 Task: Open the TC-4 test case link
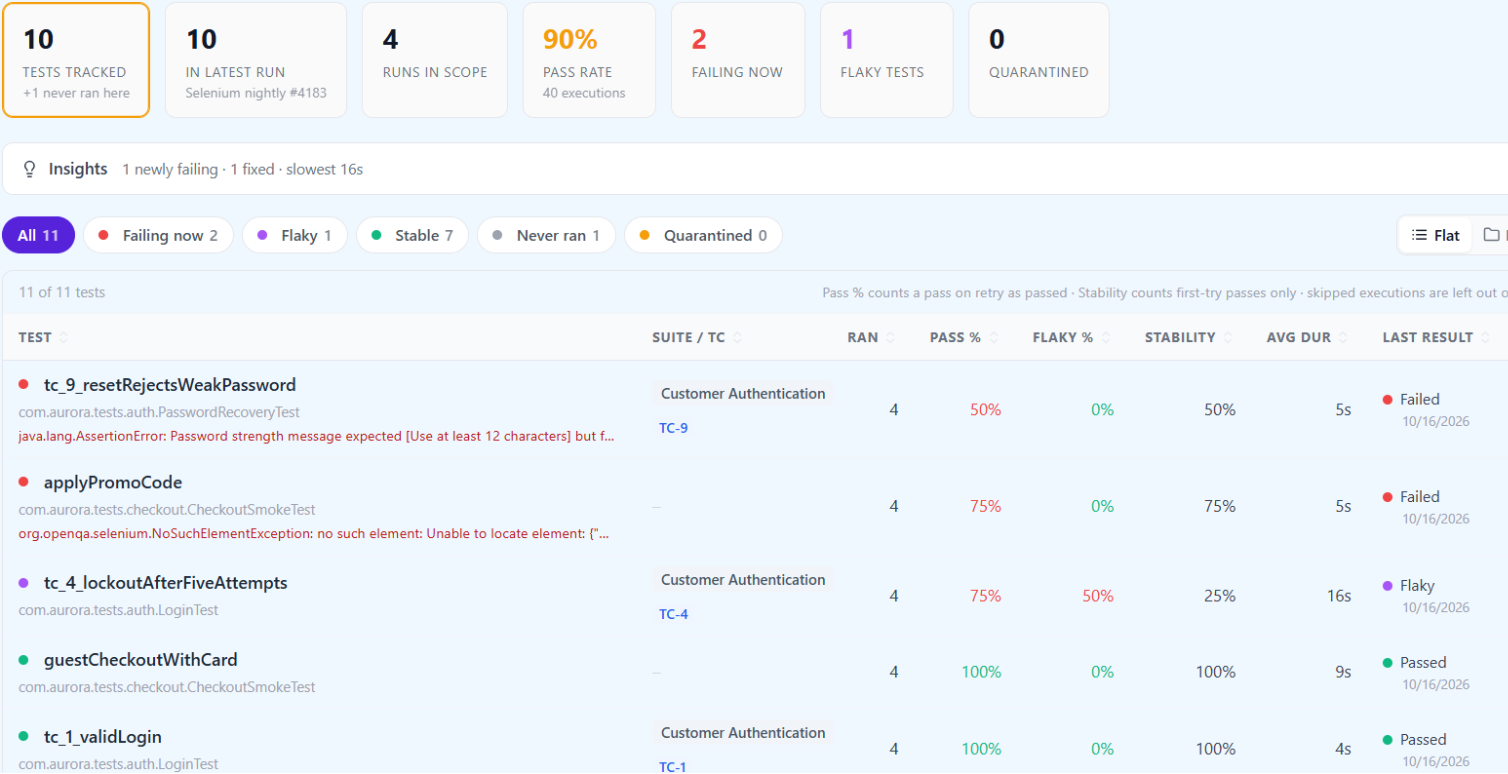click(x=673, y=614)
